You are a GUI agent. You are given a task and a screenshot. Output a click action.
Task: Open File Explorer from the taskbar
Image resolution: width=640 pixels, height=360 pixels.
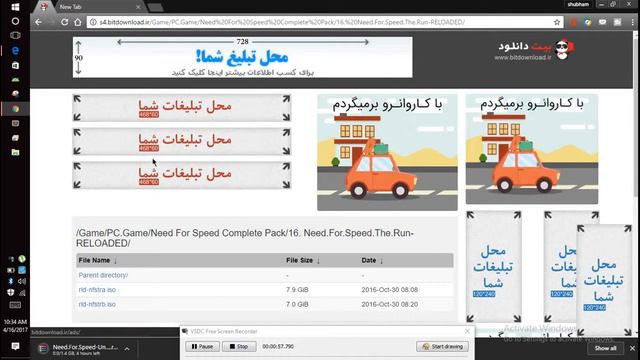(15, 152)
